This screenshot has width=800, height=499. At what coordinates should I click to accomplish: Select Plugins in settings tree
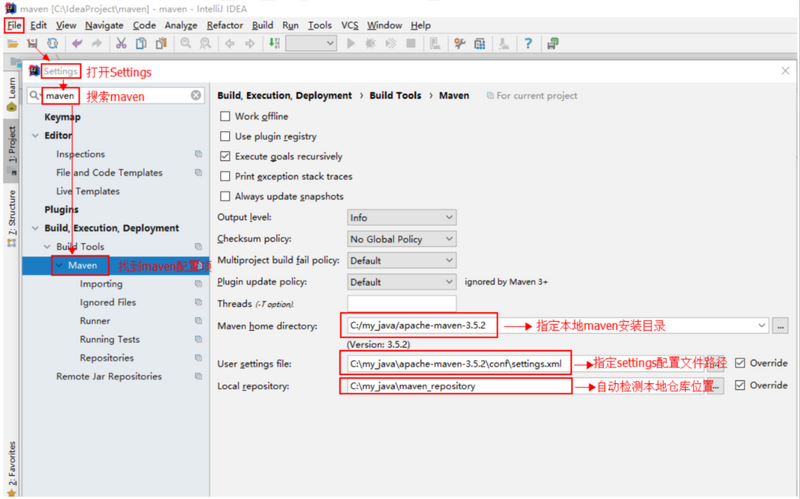[61, 210]
